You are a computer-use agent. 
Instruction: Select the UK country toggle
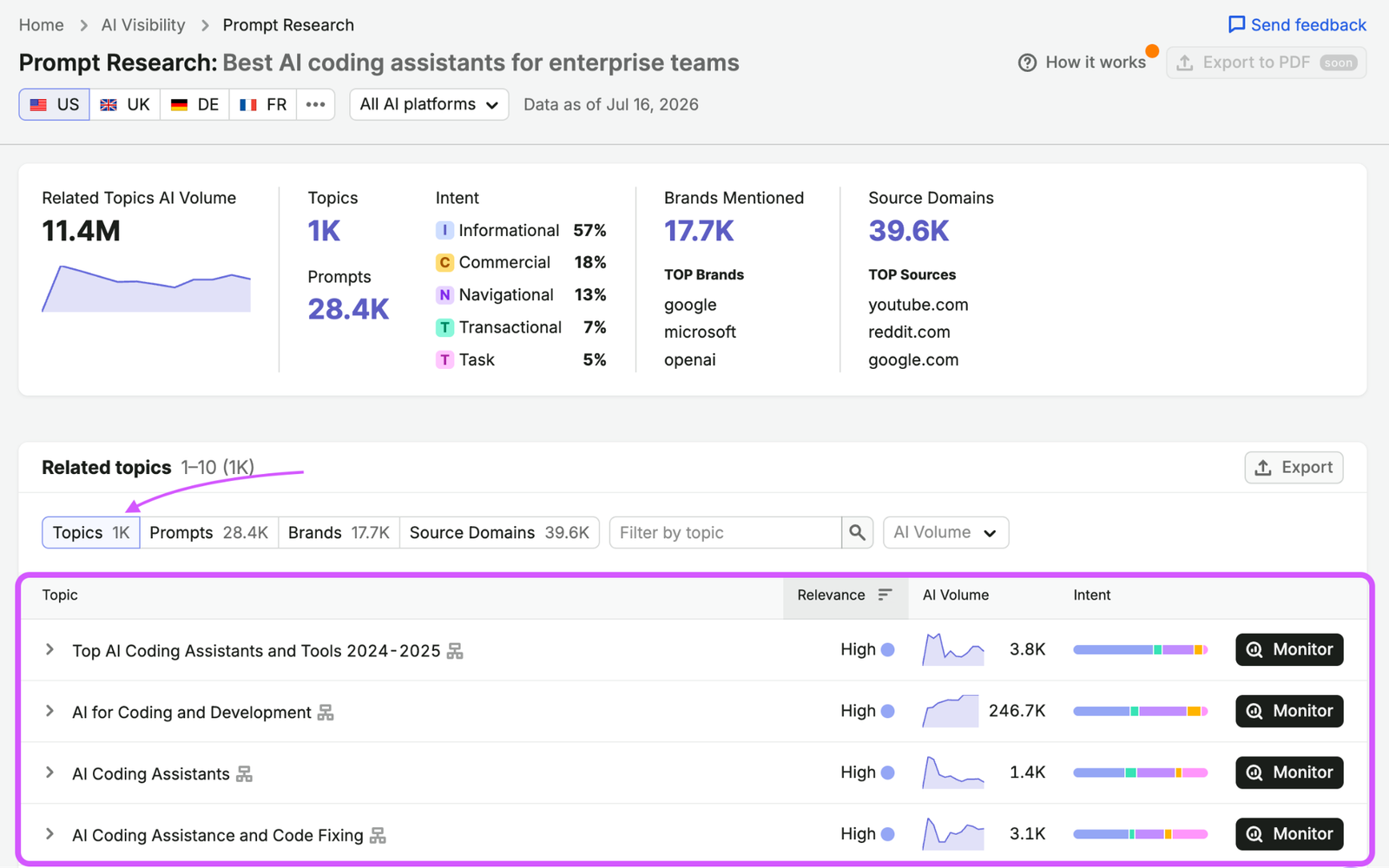[x=125, y=104]
